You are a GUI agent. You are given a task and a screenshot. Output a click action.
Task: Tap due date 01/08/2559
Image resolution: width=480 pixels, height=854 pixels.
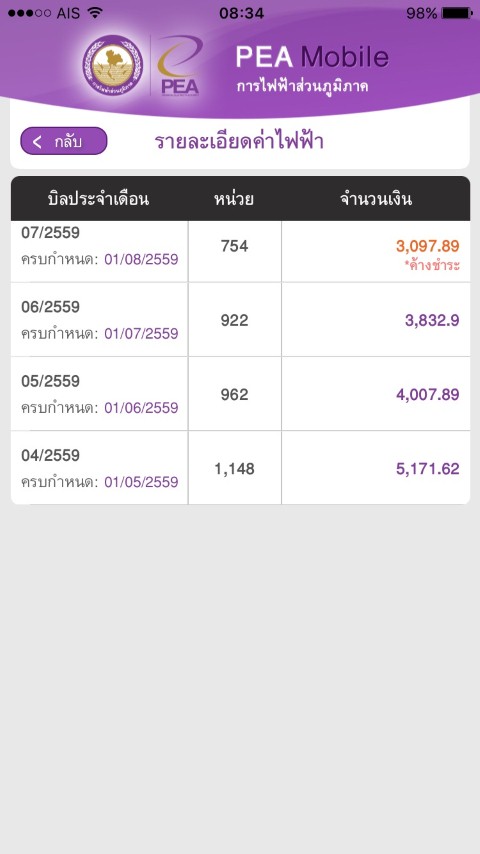141,259
